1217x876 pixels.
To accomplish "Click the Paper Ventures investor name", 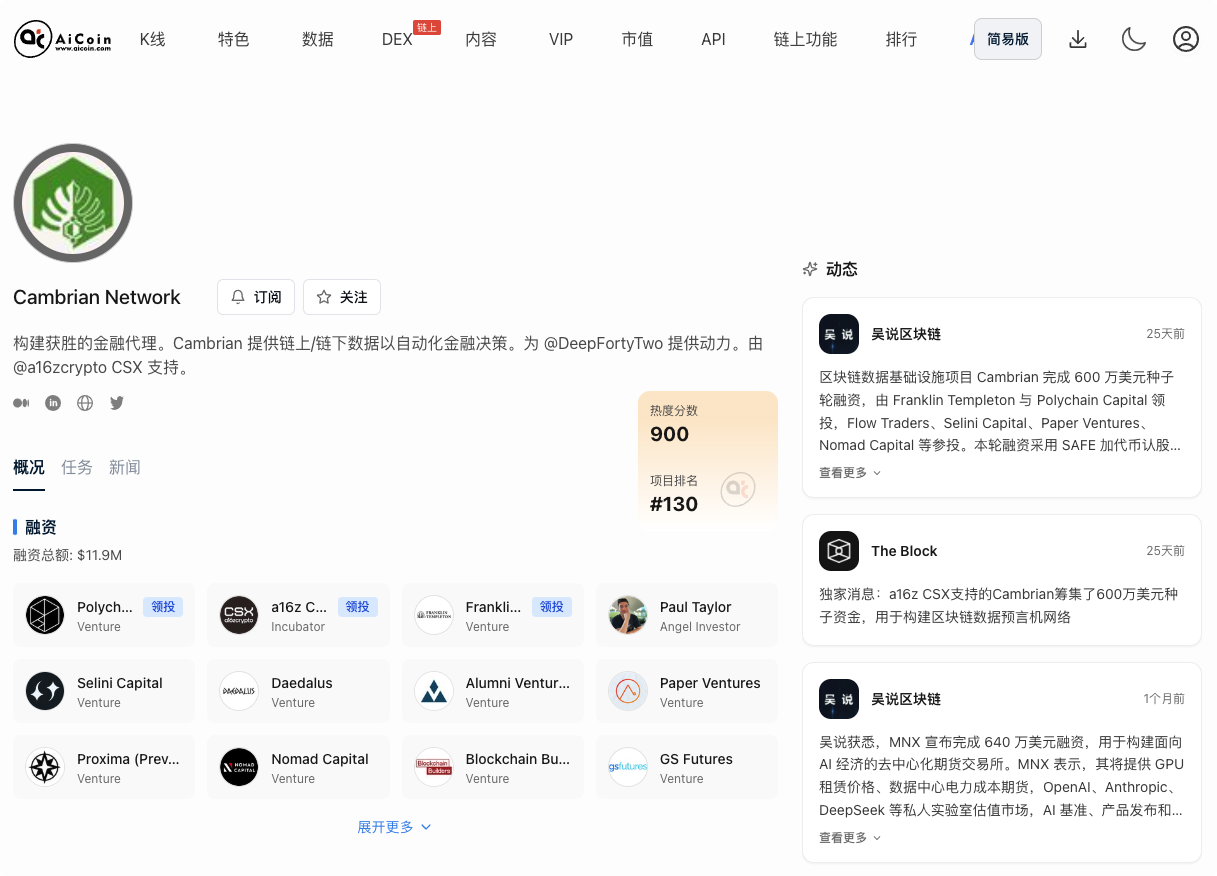I will tap(710, 683).
